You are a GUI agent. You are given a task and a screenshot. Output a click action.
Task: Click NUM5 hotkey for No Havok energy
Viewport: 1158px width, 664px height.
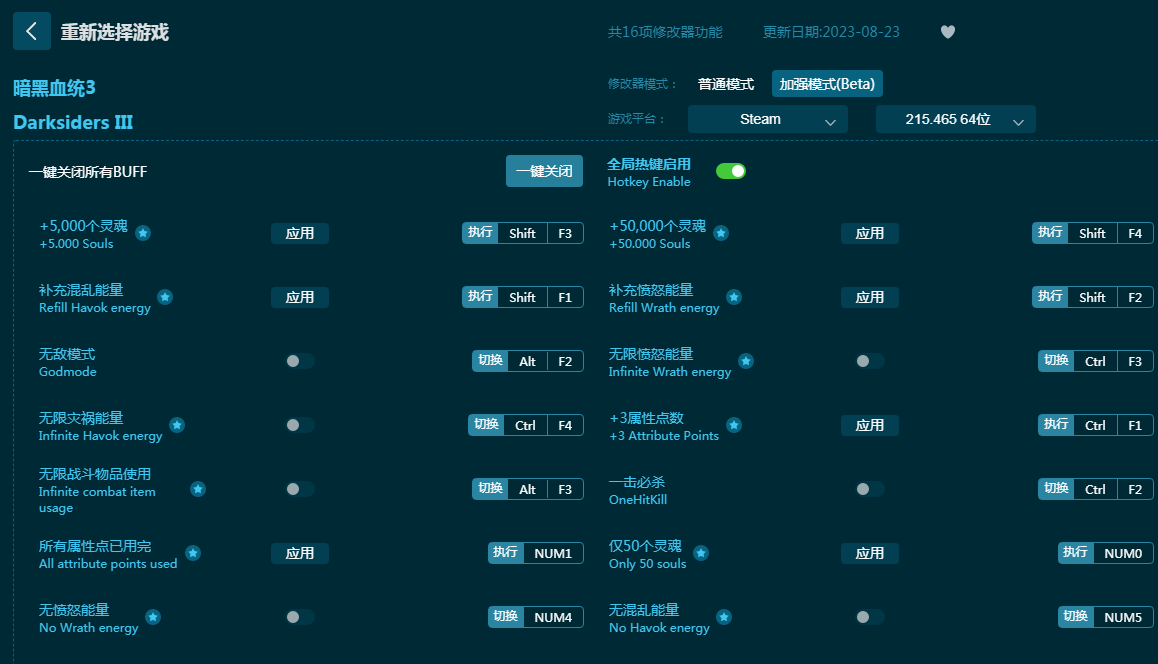(x=1106, y=617)
